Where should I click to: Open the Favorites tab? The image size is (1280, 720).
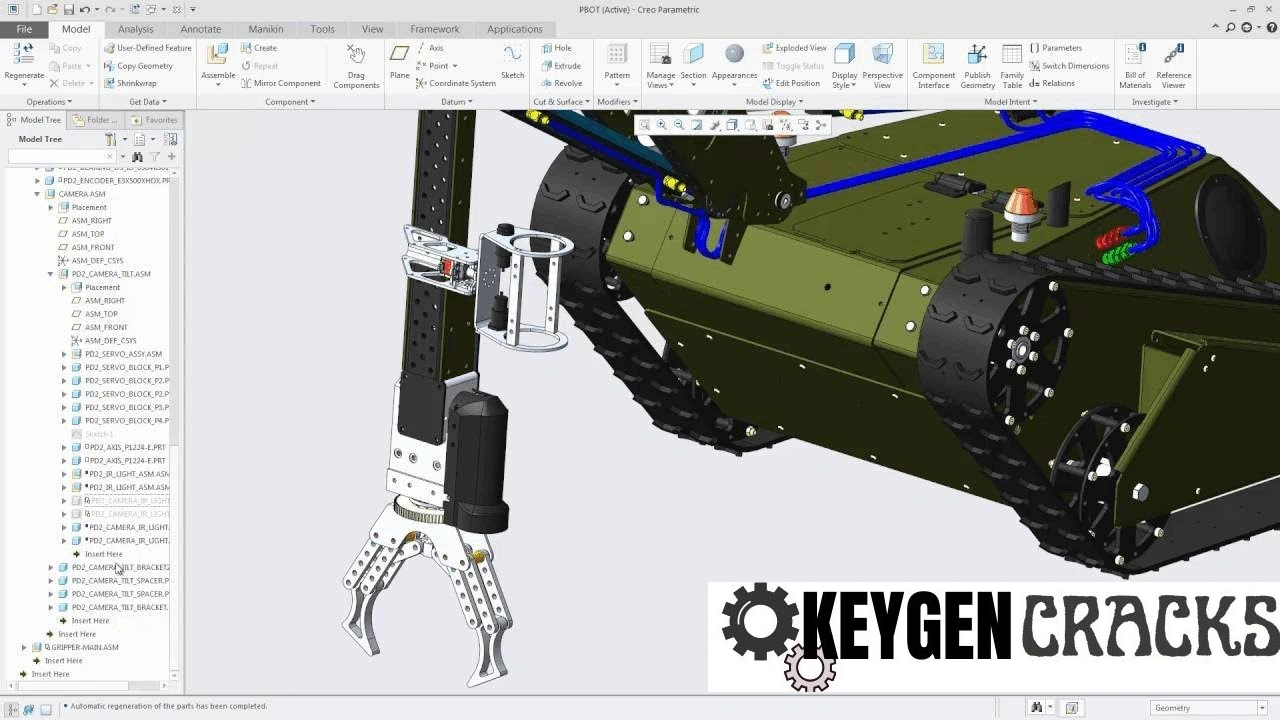coord(154,120)
